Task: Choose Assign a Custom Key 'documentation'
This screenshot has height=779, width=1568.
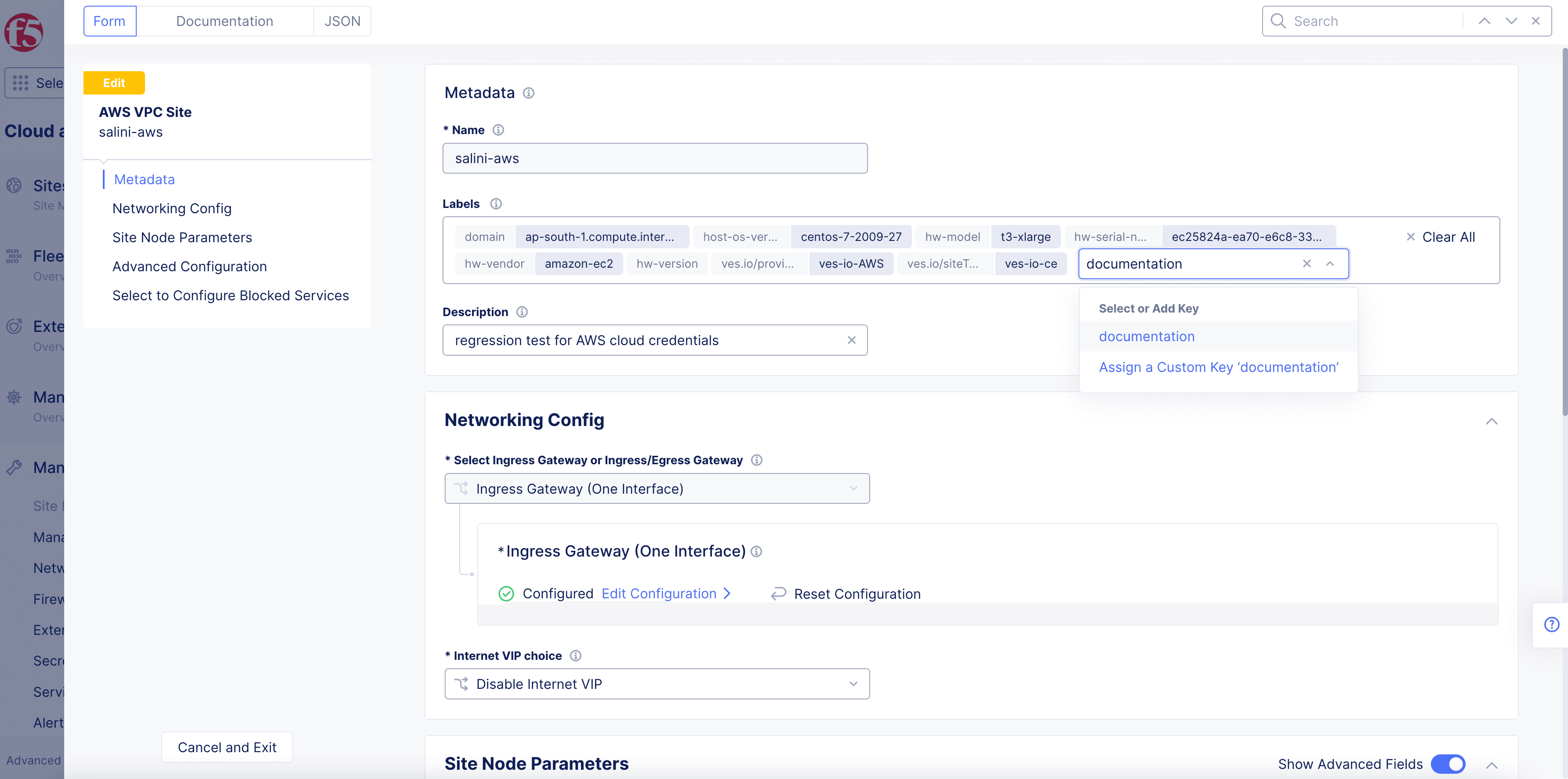Action: 1219,367
